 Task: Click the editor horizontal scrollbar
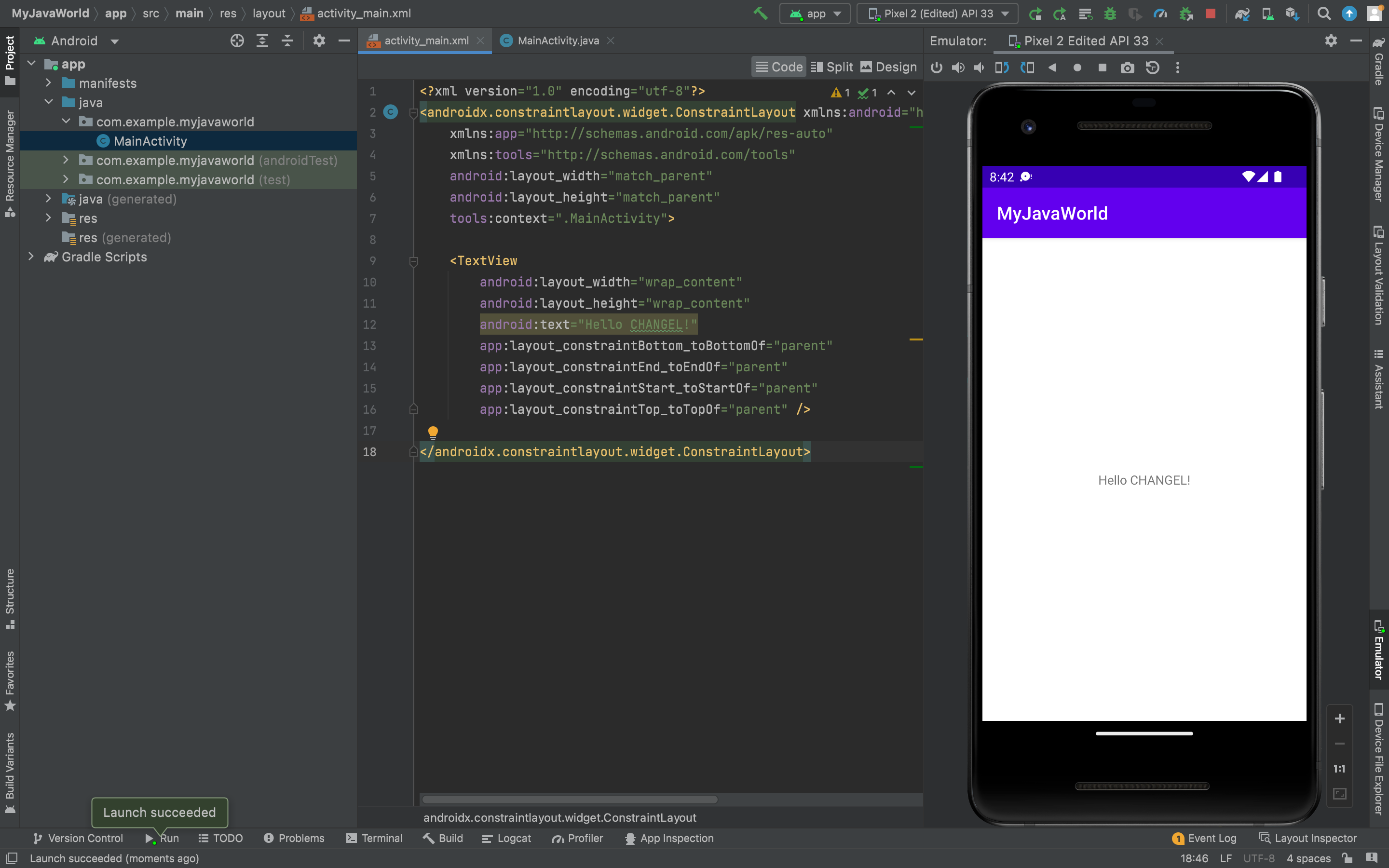(570, 799)
